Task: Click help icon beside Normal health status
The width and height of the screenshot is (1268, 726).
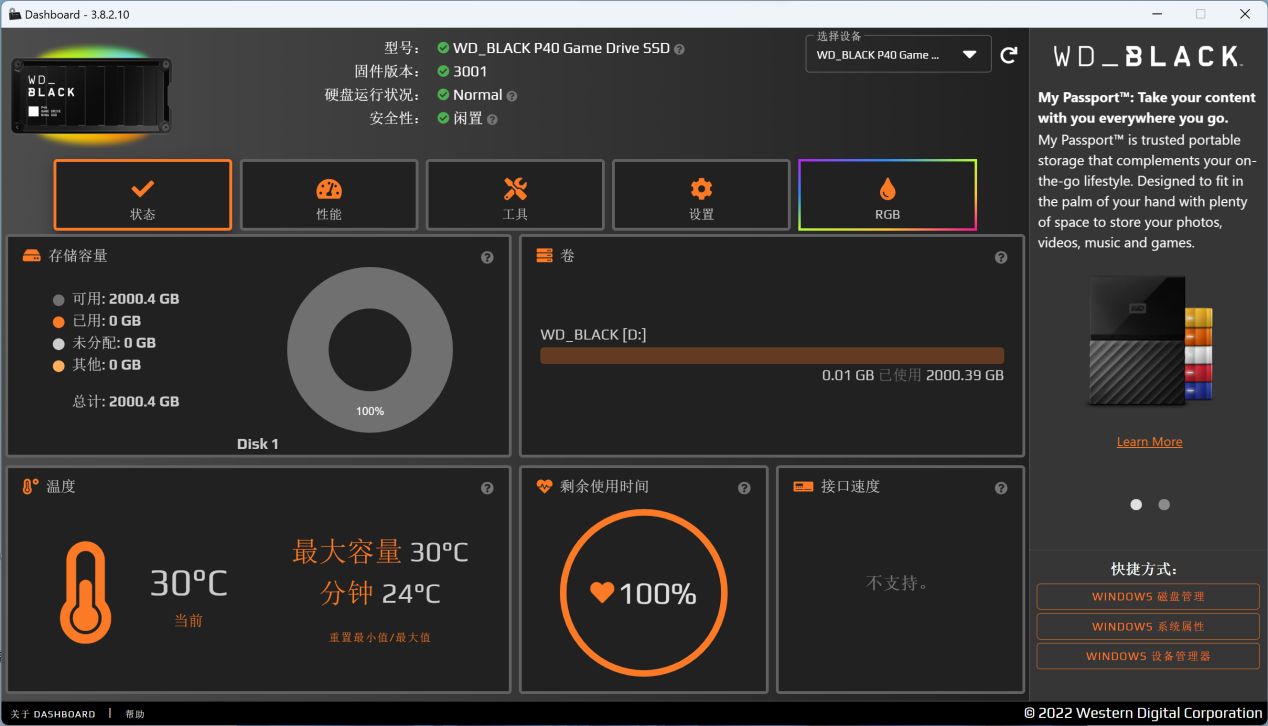Action: pyautogui.click(x=512, y=96)
